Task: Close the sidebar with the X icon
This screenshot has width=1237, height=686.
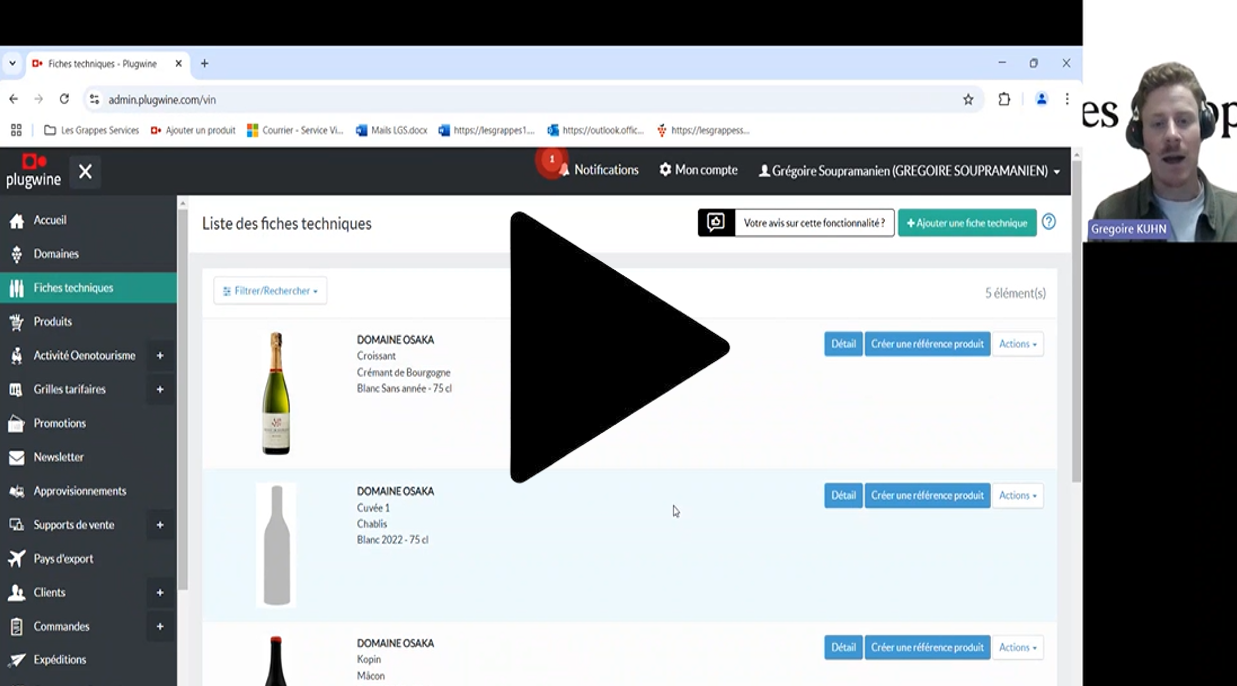Action: pyautogui.click(x=85, y=172)
